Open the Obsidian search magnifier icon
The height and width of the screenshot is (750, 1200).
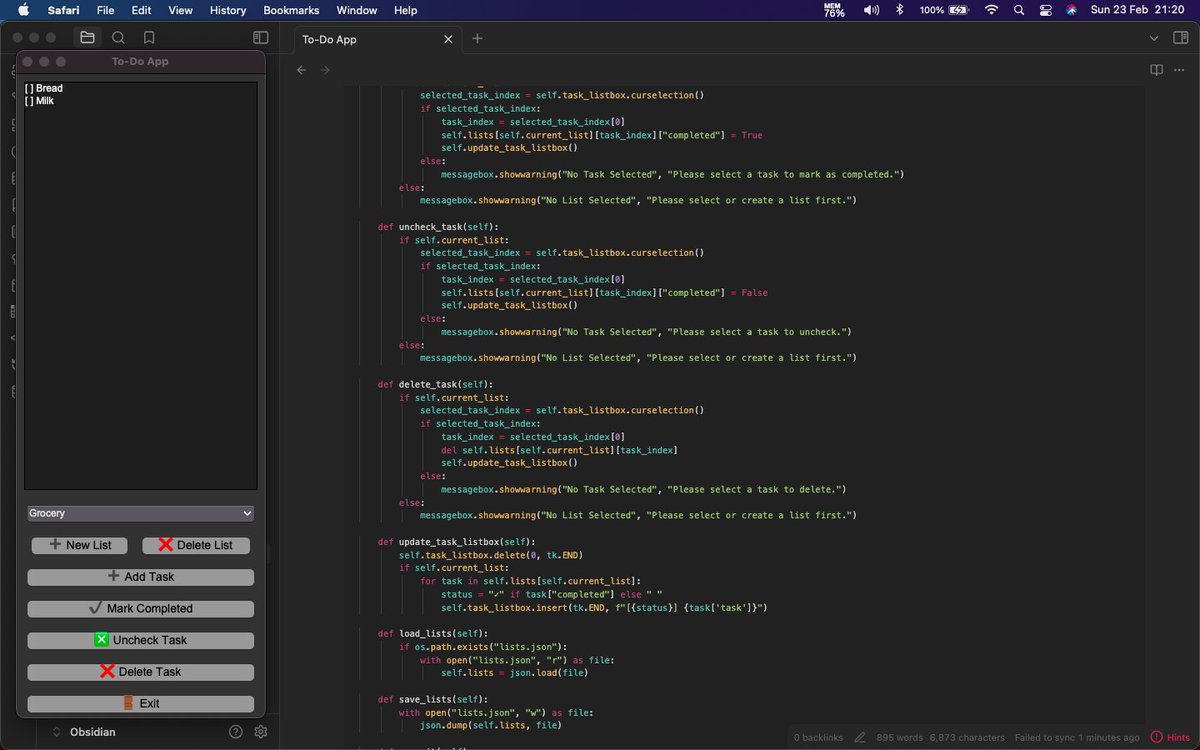pos(118,37)
